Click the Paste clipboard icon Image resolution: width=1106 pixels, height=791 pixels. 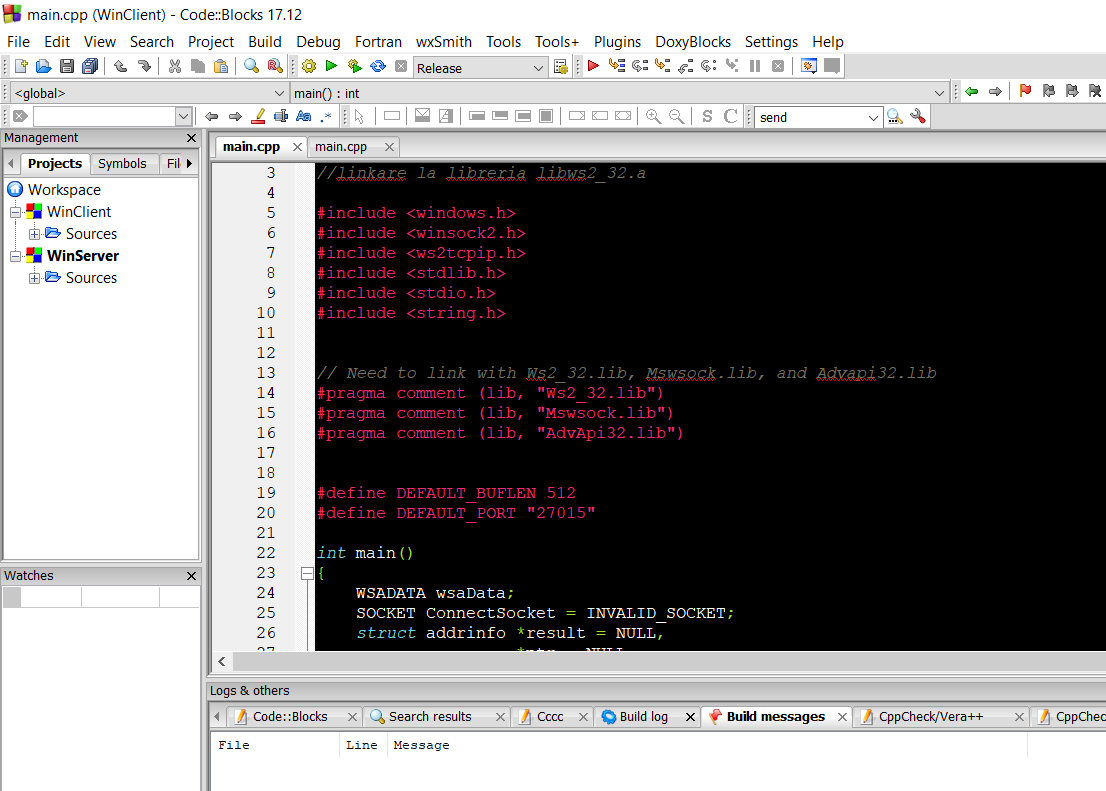[221, 66]
